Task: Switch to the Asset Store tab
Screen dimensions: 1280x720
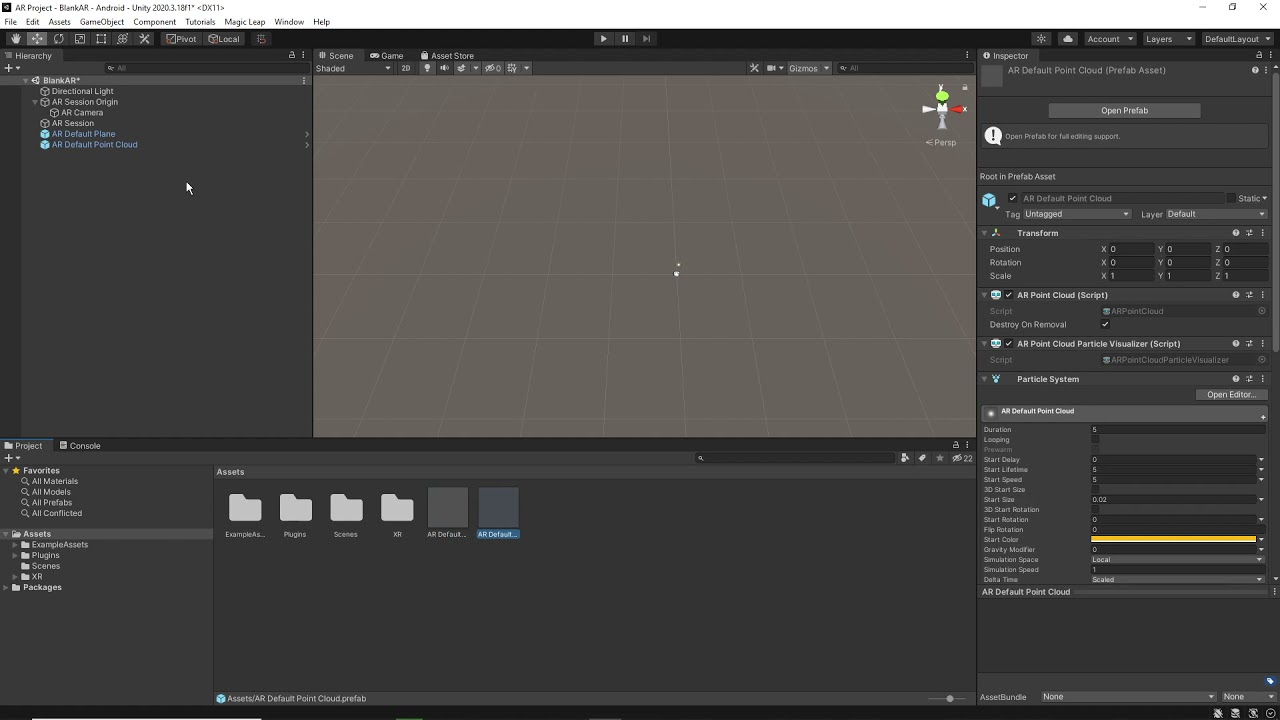Action: (447, 55)
